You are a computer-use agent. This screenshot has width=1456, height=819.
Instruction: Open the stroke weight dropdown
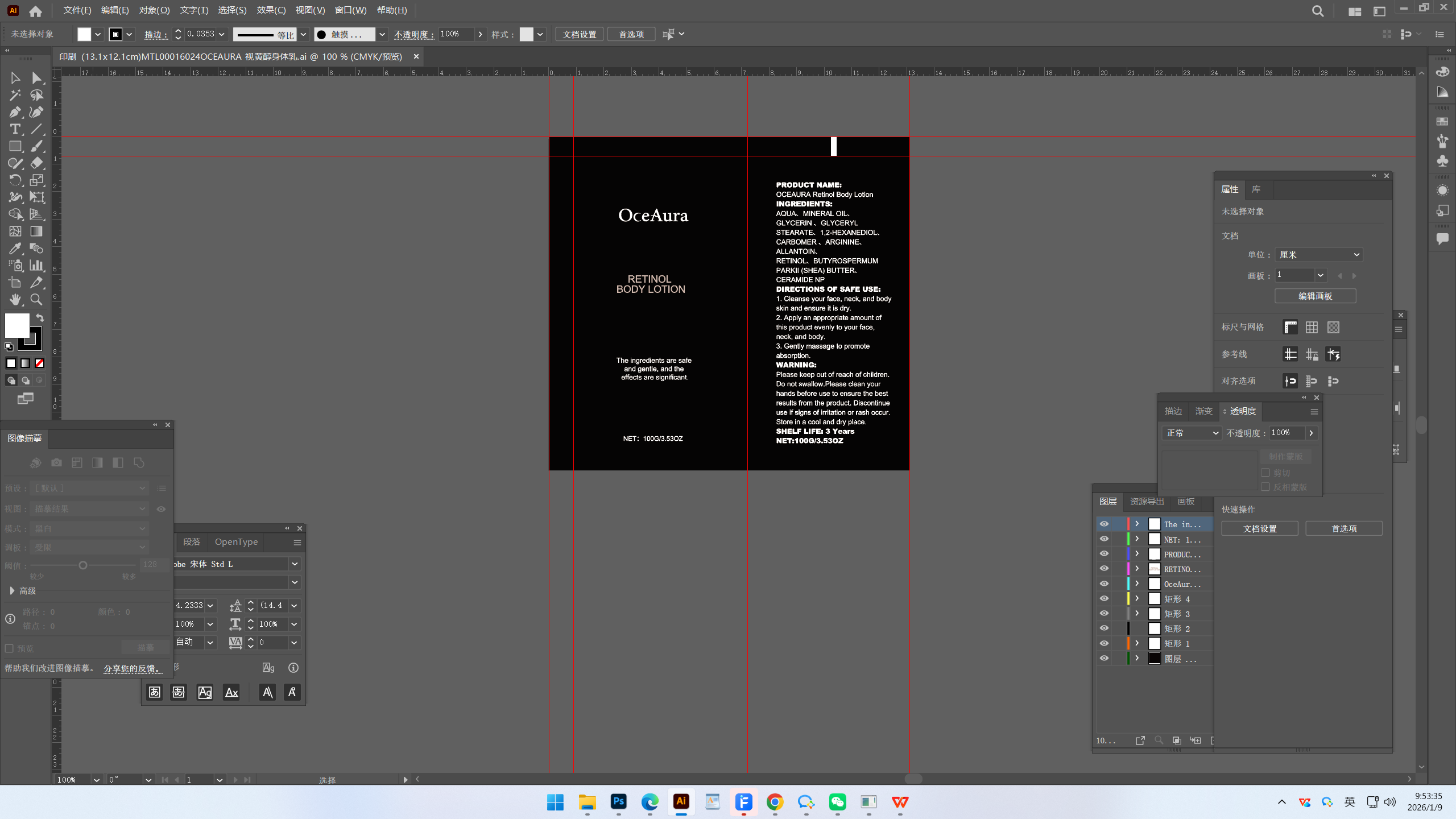click(x=222, y=34)
